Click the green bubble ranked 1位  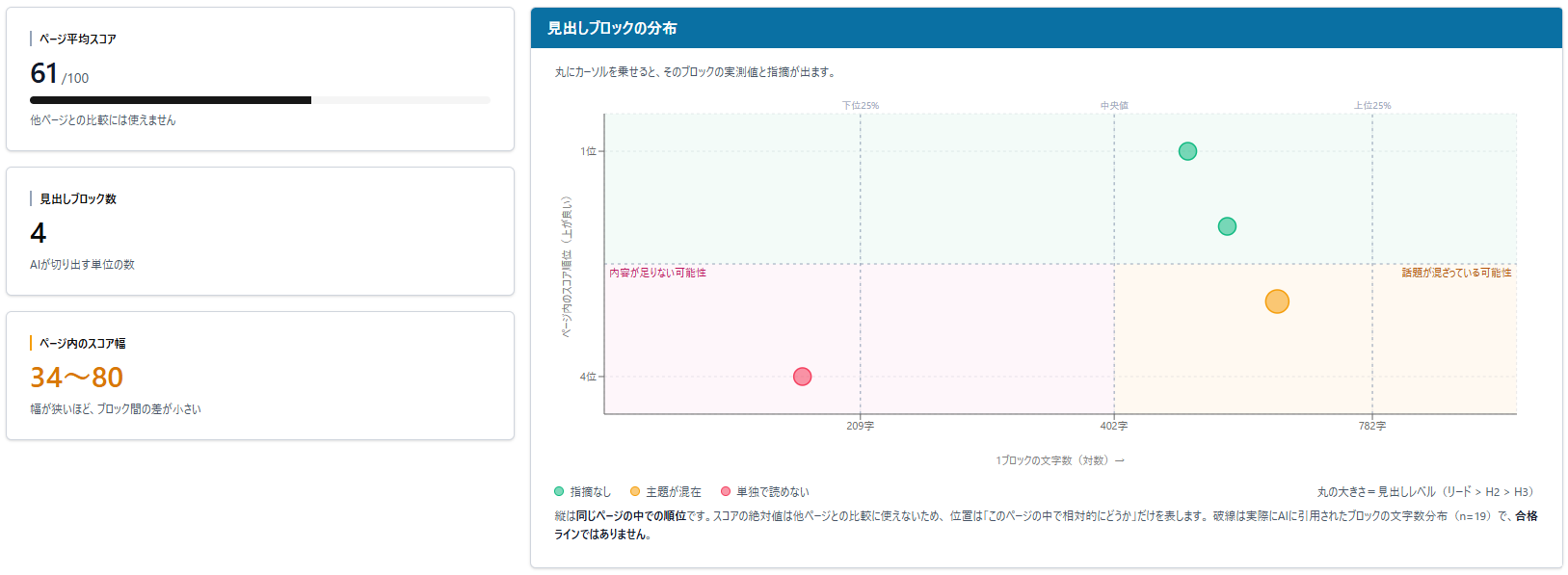pos(1187,151)
